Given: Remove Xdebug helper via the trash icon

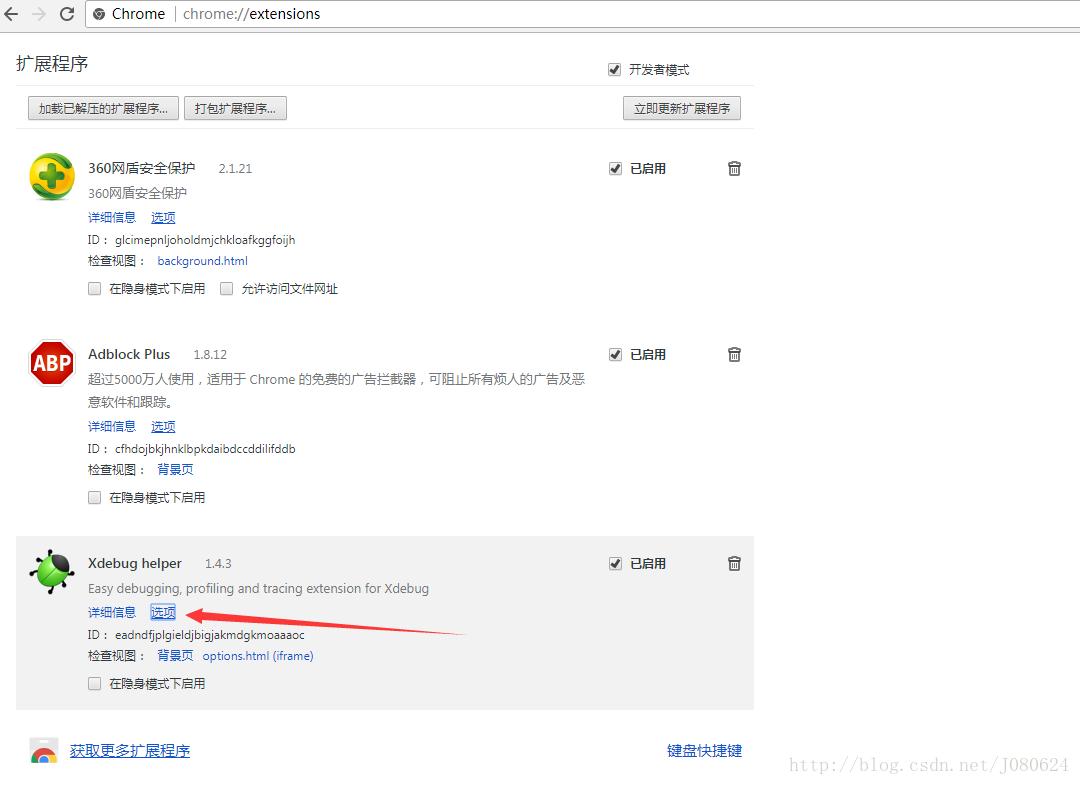Looking at the screenshot, I should click(x=734, y=564).
